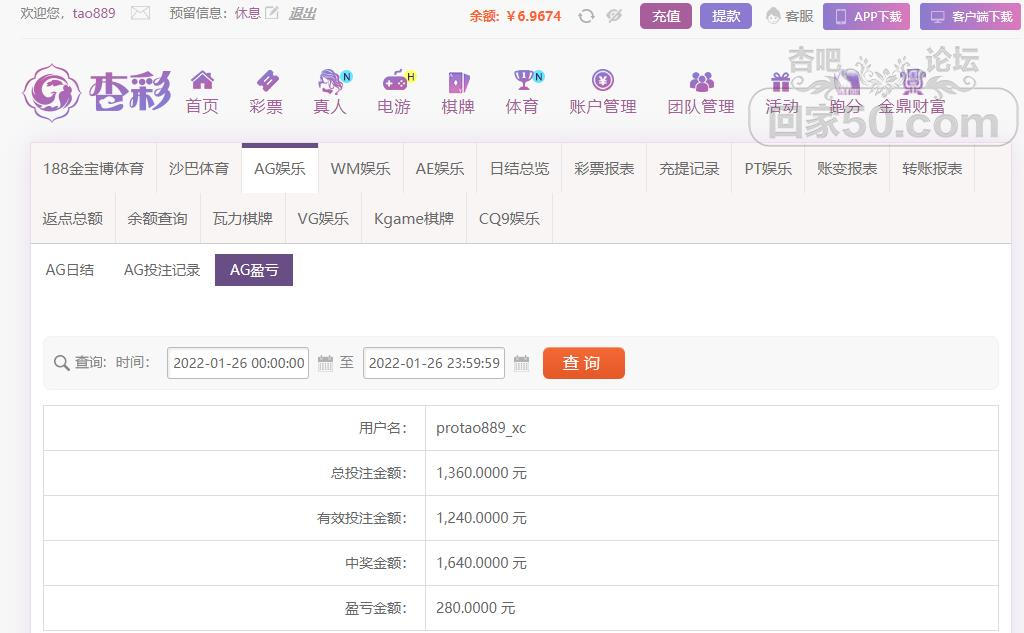Screen dimensions: 1024x633
Task: Open calendar picker for end date
Action: click(x=521, y=363)
